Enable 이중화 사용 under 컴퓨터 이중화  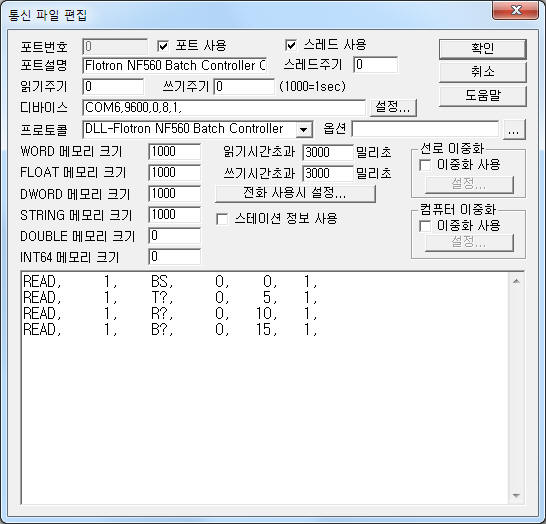pyautogui.click(x=425, y=226)
